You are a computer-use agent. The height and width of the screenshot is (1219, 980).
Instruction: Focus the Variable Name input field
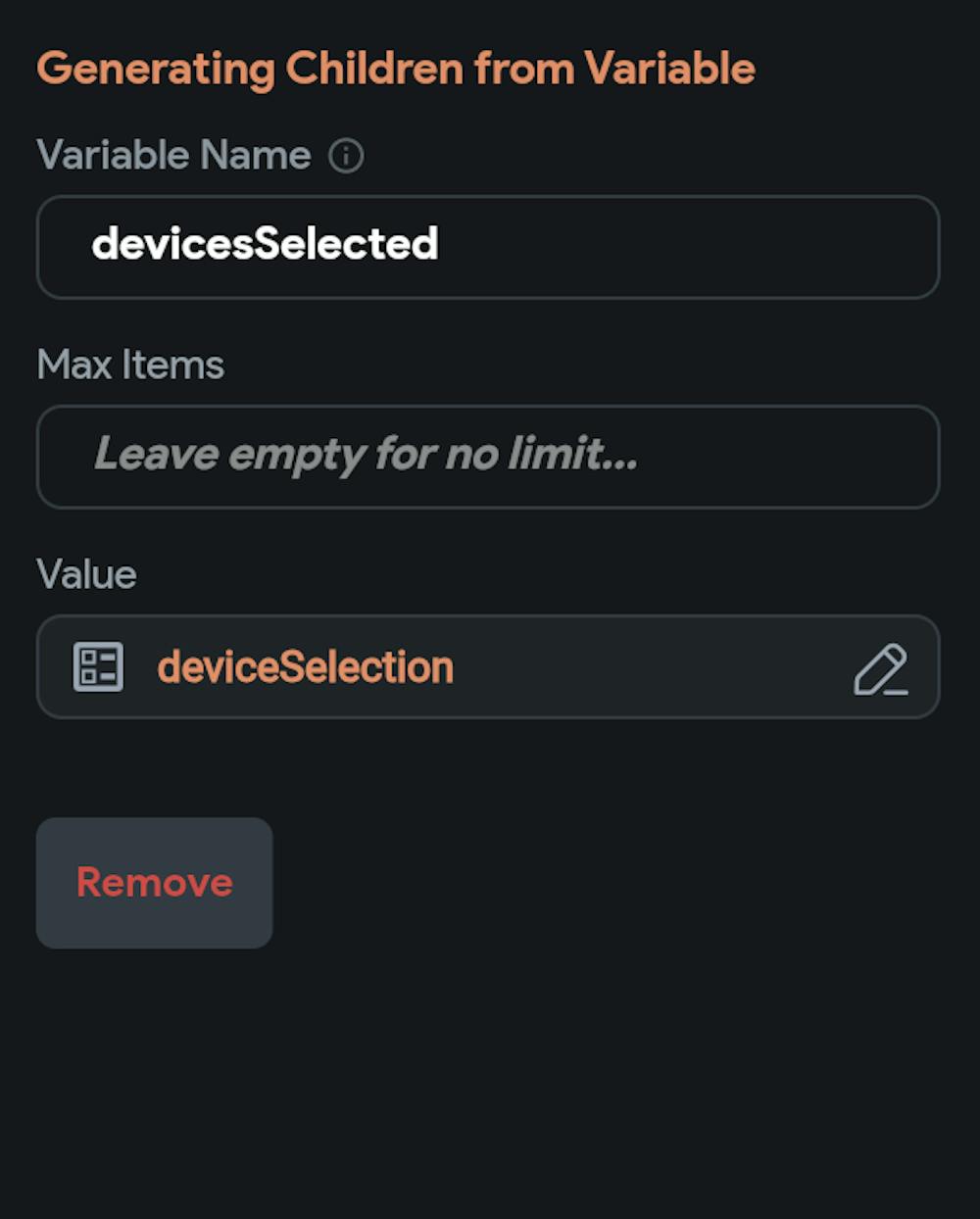click(487, 247)
